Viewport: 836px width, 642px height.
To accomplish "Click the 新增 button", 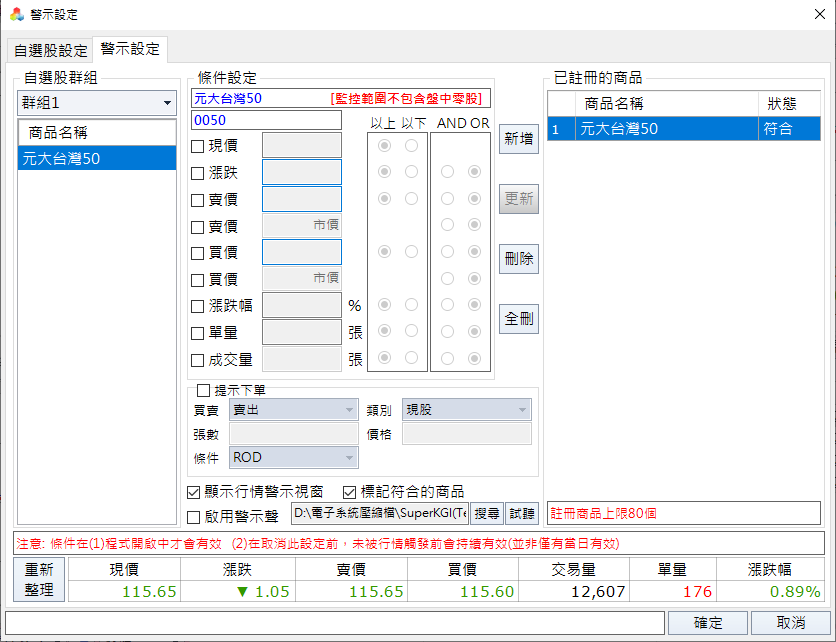I will (x=519, y=139).
